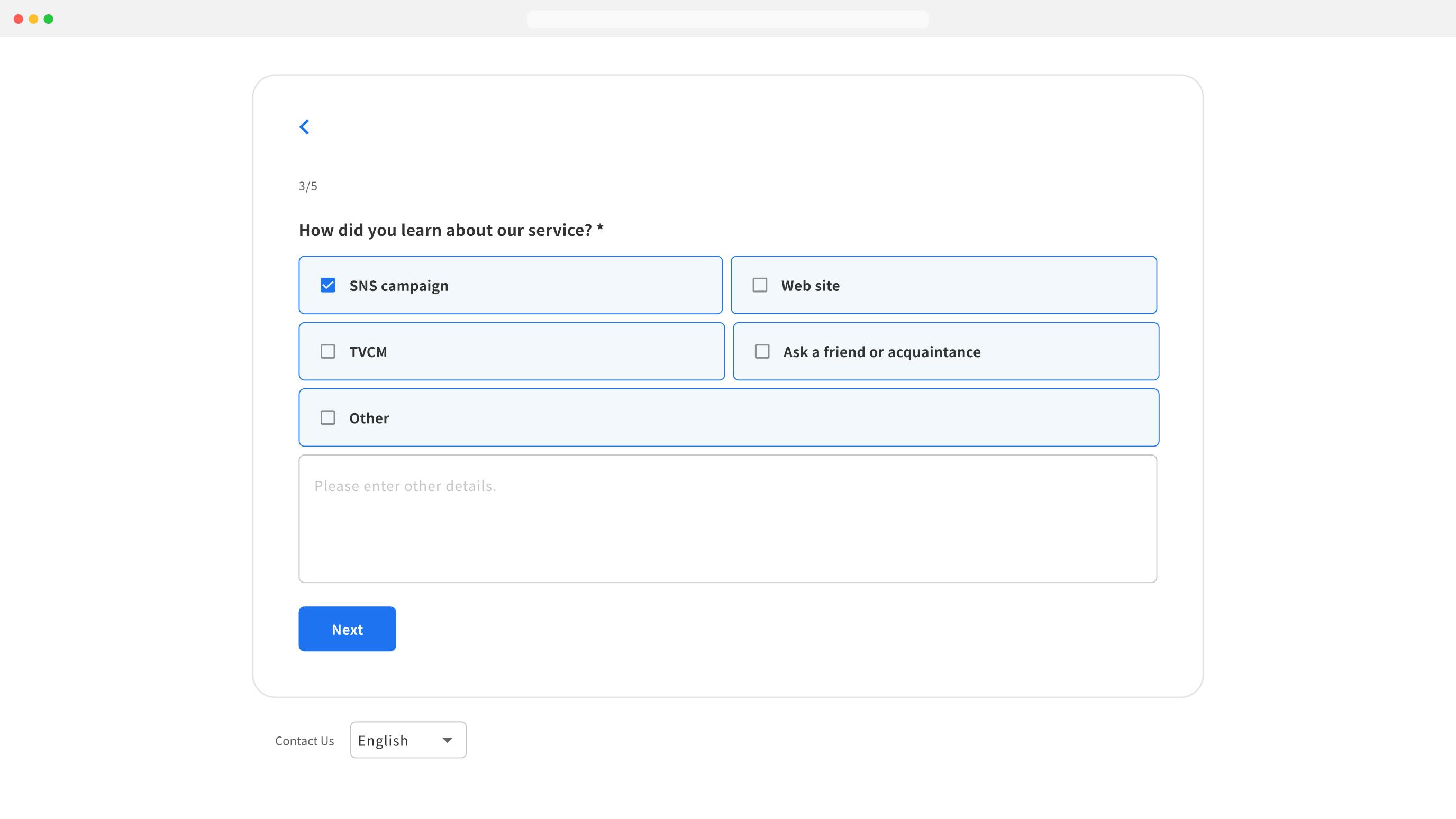Maximize the window with the green button
This screenshot has width=1456, height=819.
pos(49,19)
